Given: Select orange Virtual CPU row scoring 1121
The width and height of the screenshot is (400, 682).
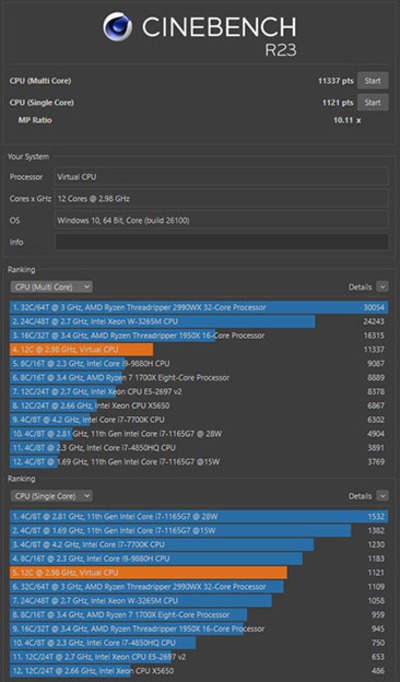Looking at the screenshot, I should (199, 573).
